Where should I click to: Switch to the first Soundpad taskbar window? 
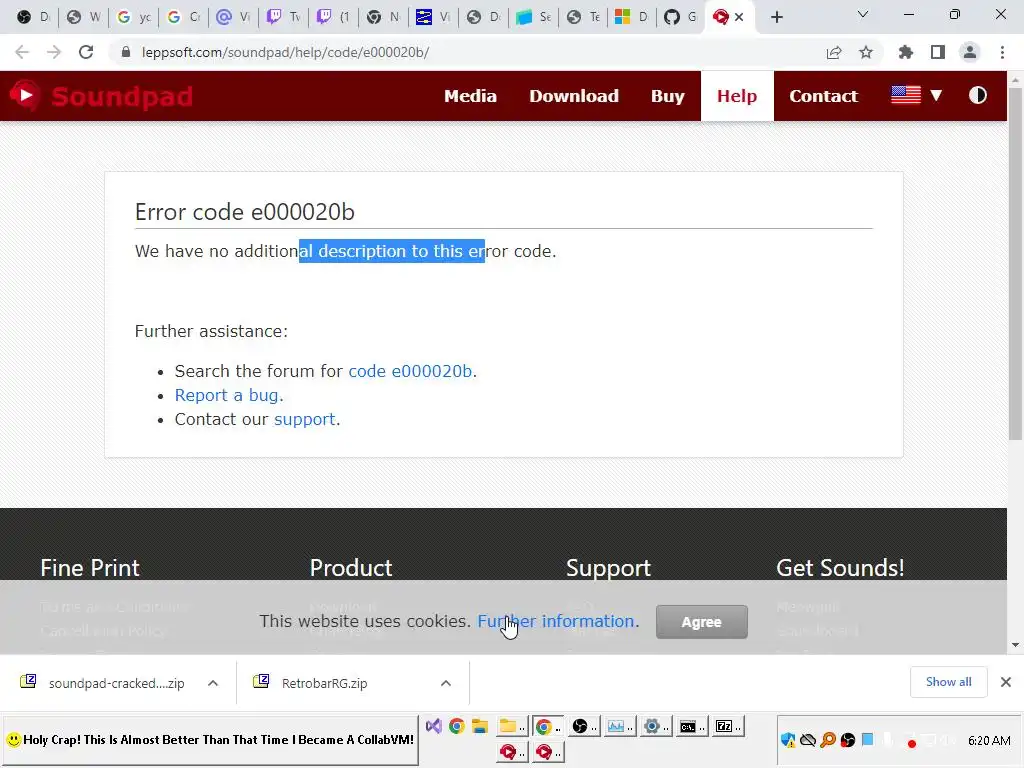point(512,752)
